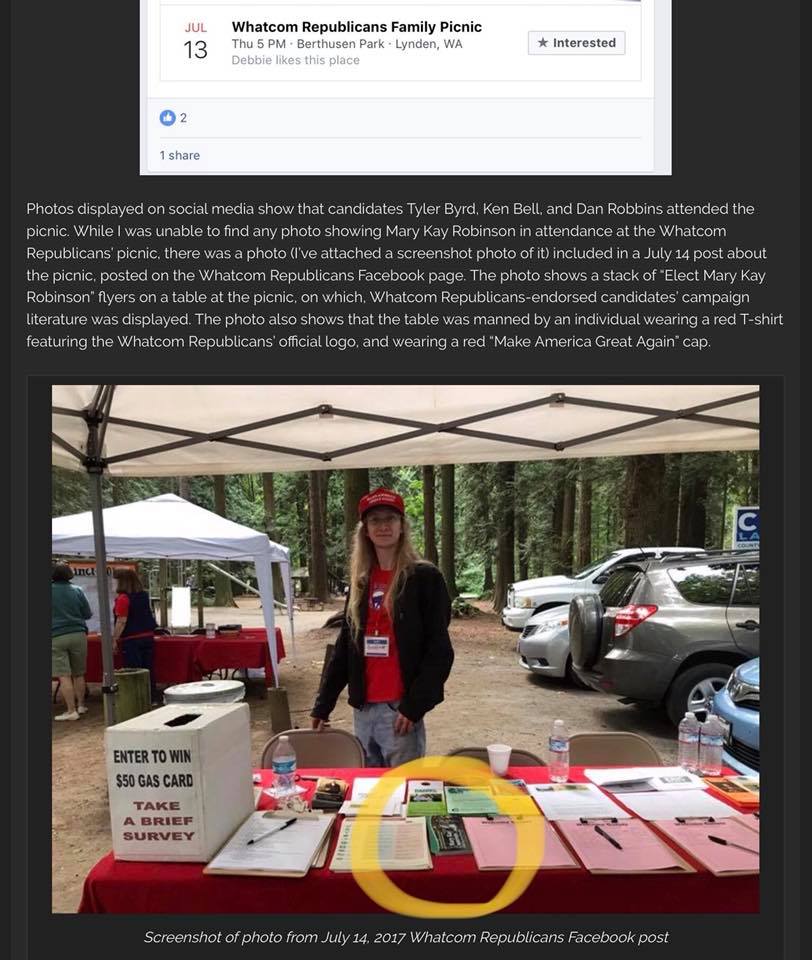The image size is (812, 960).
Task: Click the photo caption about July 14 post
Action: [x=405, y=937]
